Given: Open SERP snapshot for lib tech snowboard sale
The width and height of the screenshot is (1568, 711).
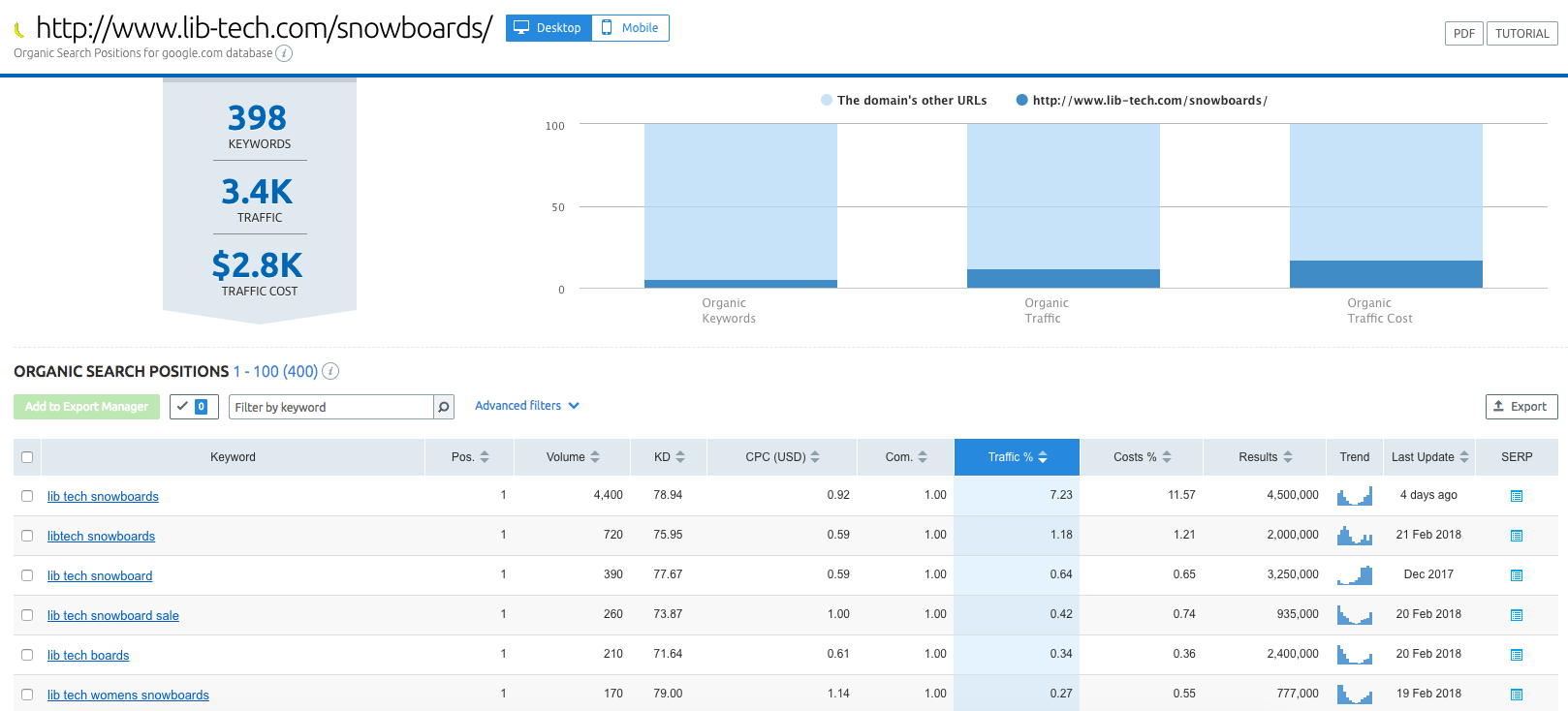Looking at the screenshot, I should 1517,615.
